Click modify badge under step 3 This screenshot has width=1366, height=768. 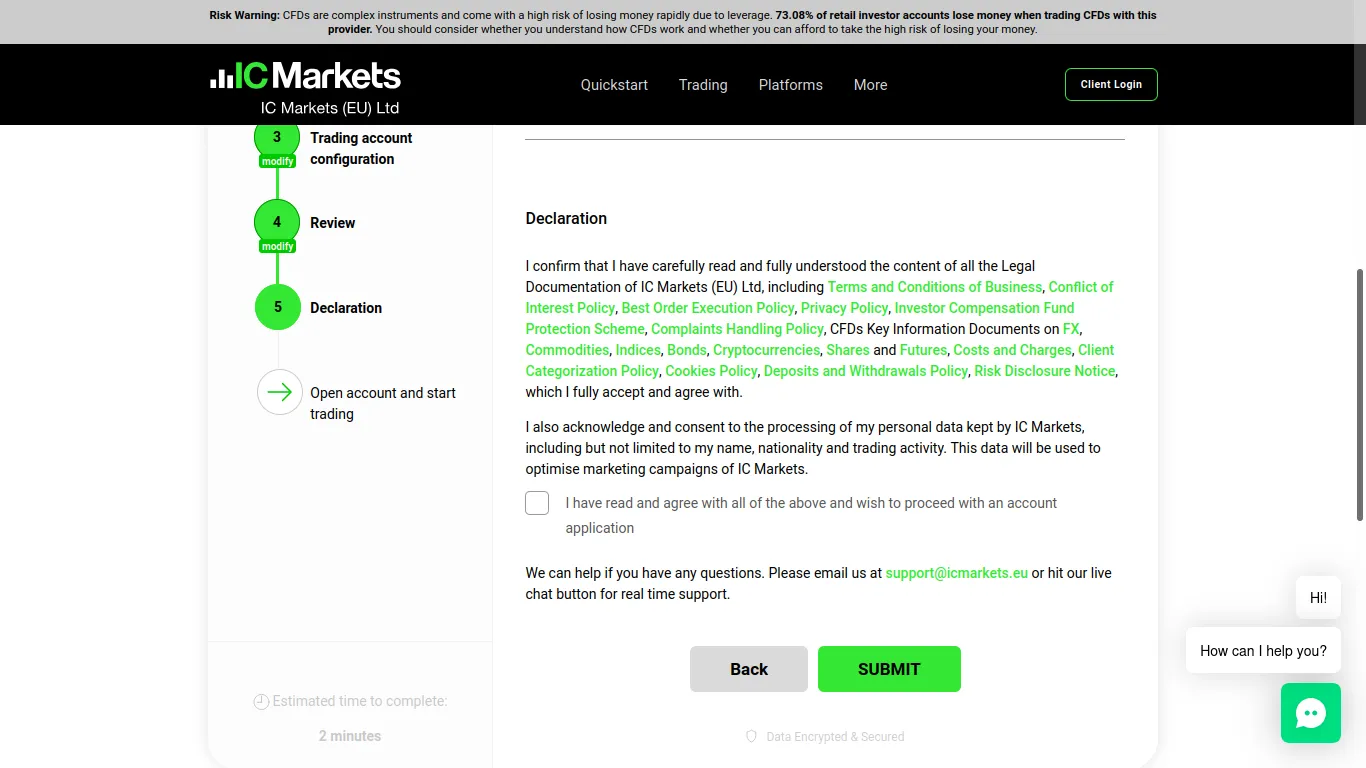click(277, 161)
